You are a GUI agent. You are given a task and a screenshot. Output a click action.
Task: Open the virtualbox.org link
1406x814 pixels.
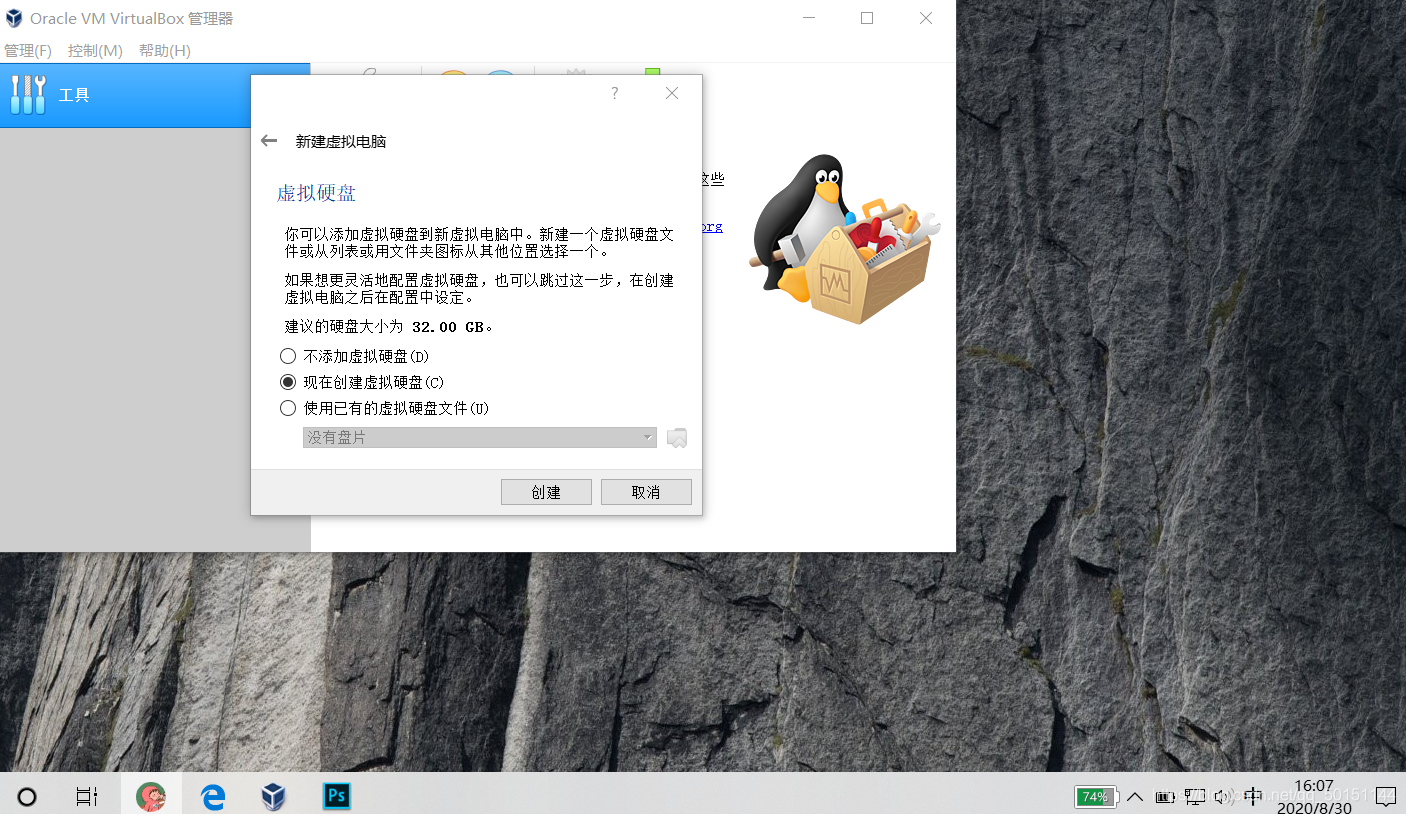712,226
